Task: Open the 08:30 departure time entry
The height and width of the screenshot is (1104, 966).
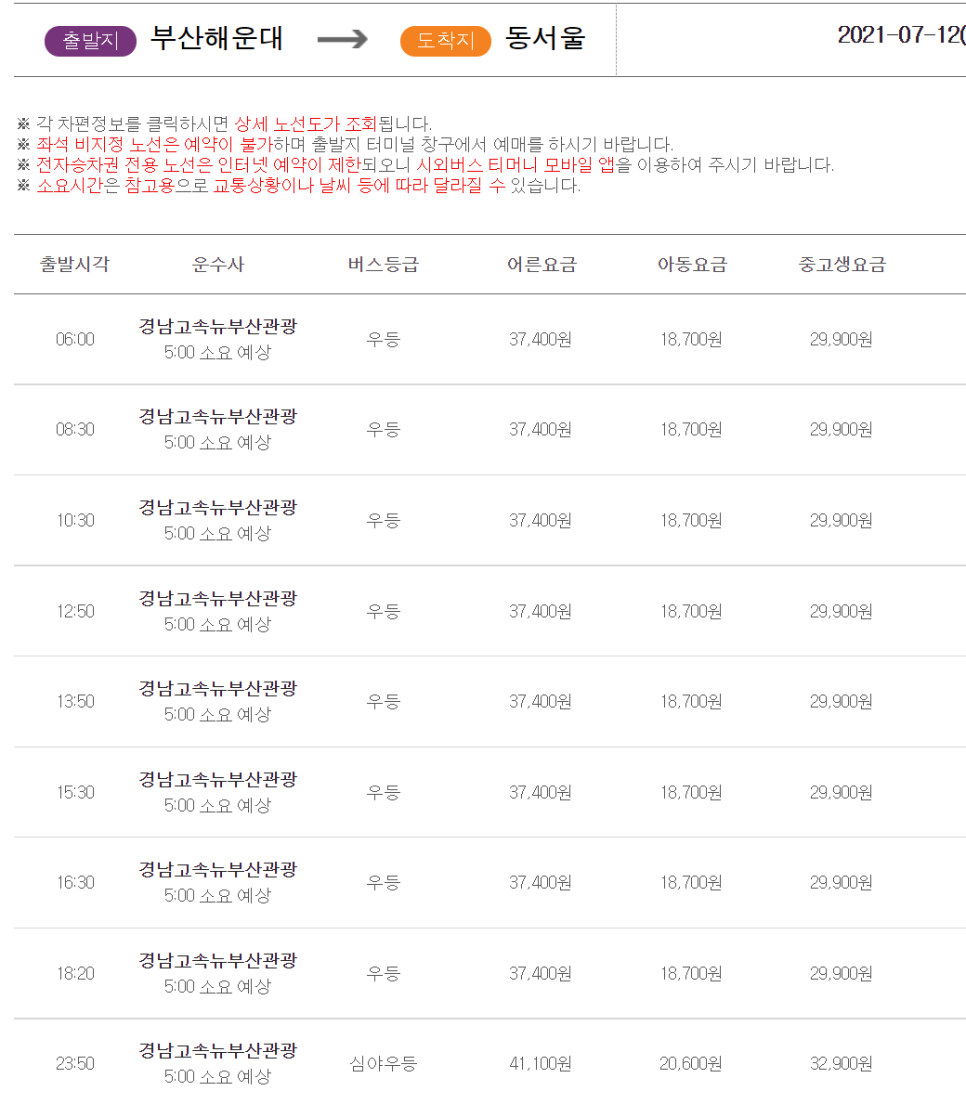Action: pyautogui.click(x=75, y=430)
